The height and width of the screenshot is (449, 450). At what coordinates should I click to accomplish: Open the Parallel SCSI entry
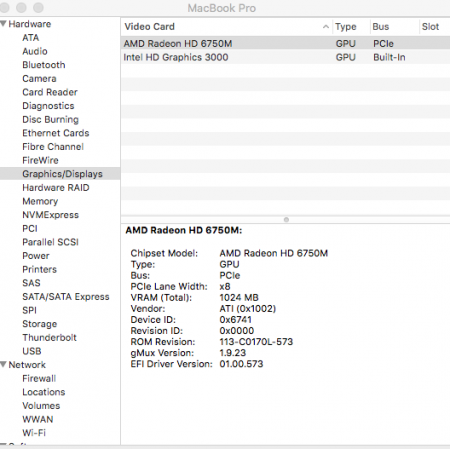click(50, 242)
